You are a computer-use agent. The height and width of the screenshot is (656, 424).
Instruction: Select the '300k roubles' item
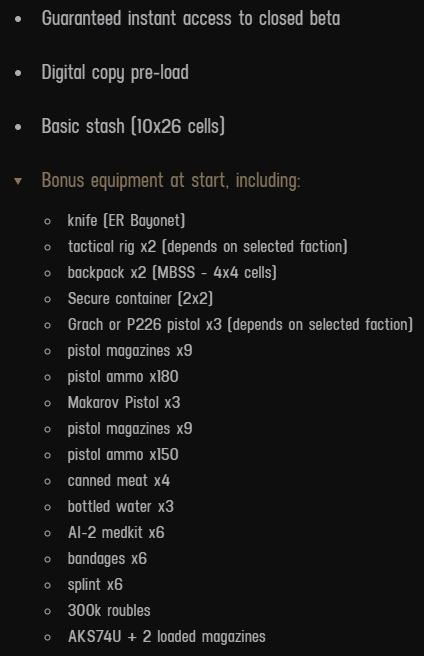[x=109, y=610]
